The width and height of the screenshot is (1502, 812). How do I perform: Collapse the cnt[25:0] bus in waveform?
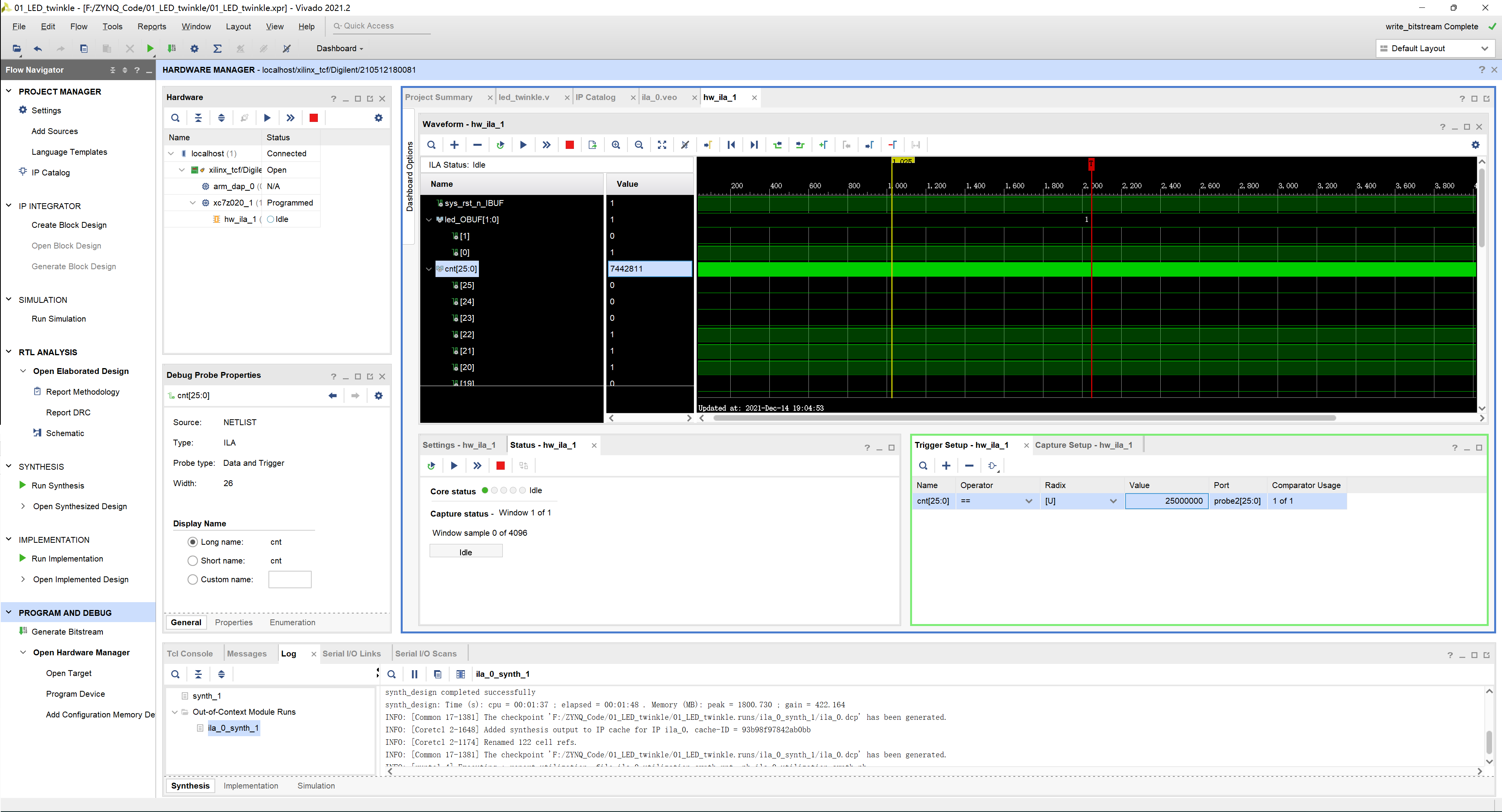[429, 269]
